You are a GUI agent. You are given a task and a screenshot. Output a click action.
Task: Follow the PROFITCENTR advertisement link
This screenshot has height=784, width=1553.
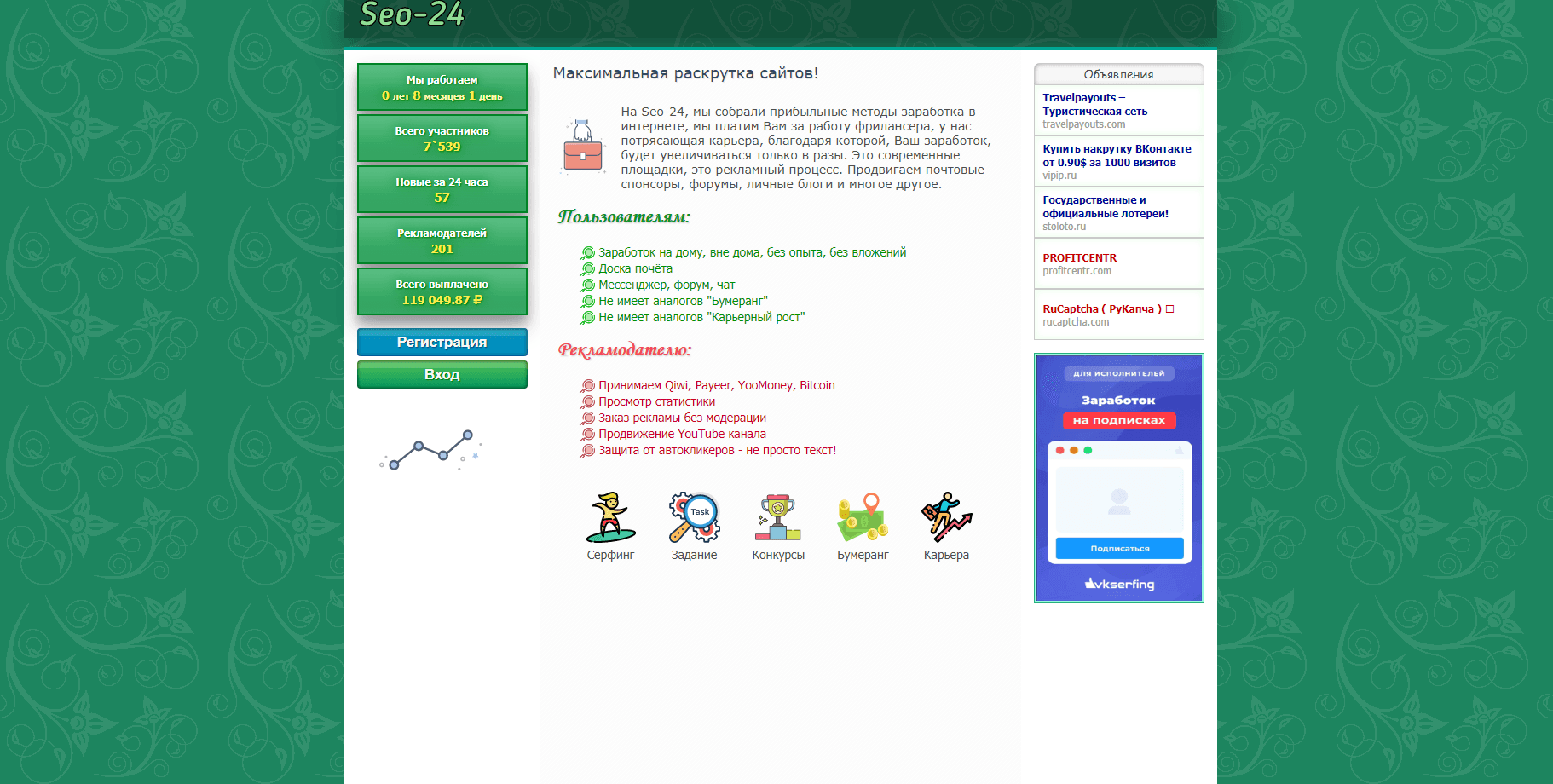pos(1079,257)
